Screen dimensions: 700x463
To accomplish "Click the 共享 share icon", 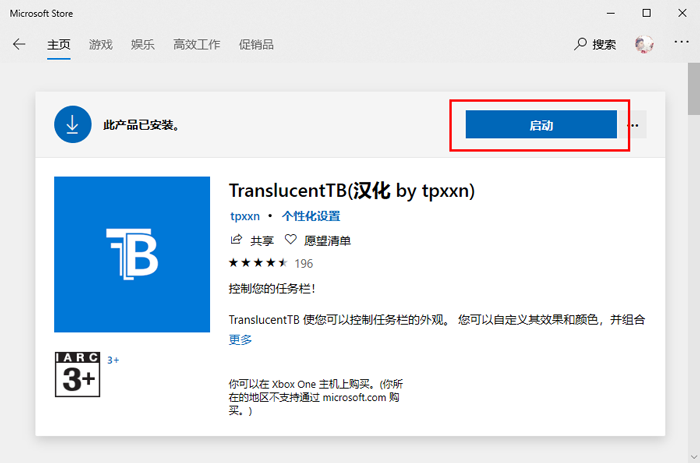I will (236, 240).
